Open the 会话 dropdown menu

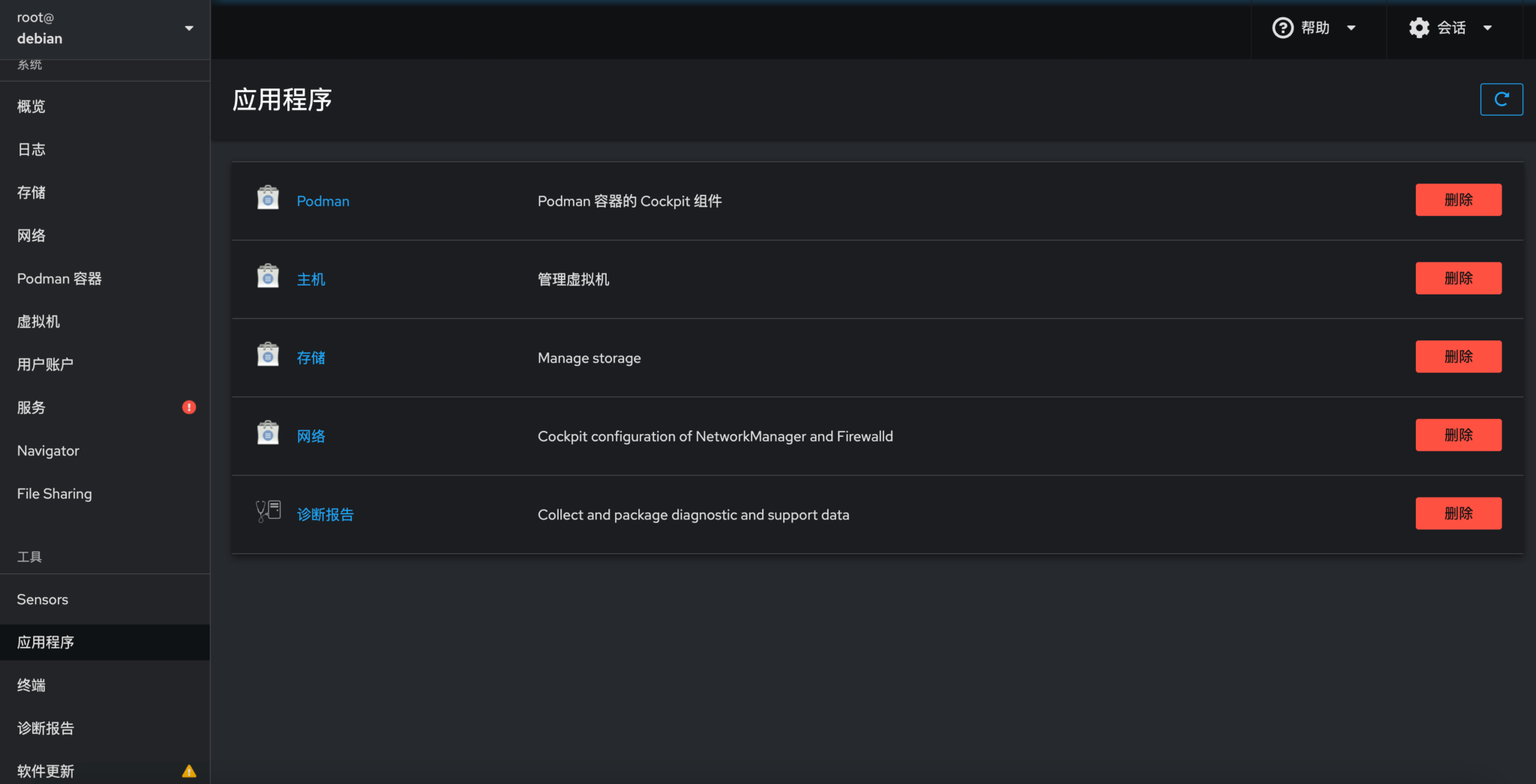pyautogui.click(x=1453, y=28)
